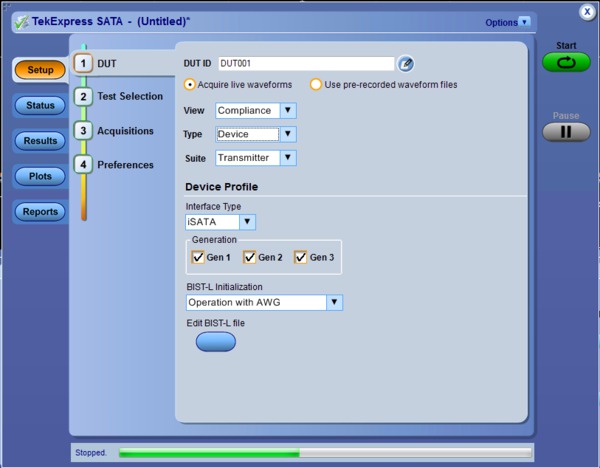
Task: Switch to the Results tab
Action: [40, 141]
